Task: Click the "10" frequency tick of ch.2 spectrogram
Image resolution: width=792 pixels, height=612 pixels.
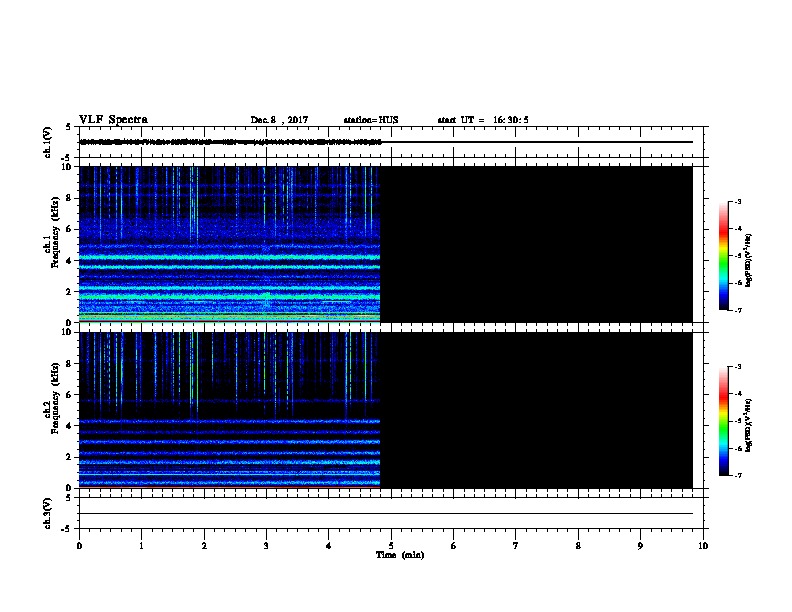Action: coord(66,332)
